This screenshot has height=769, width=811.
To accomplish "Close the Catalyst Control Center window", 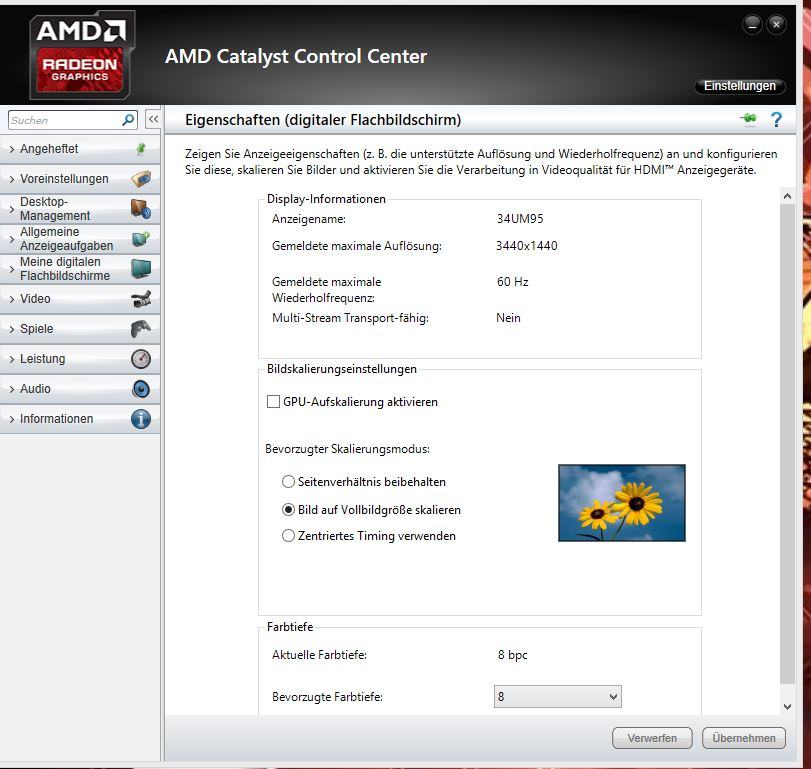I will click(776, 24).
